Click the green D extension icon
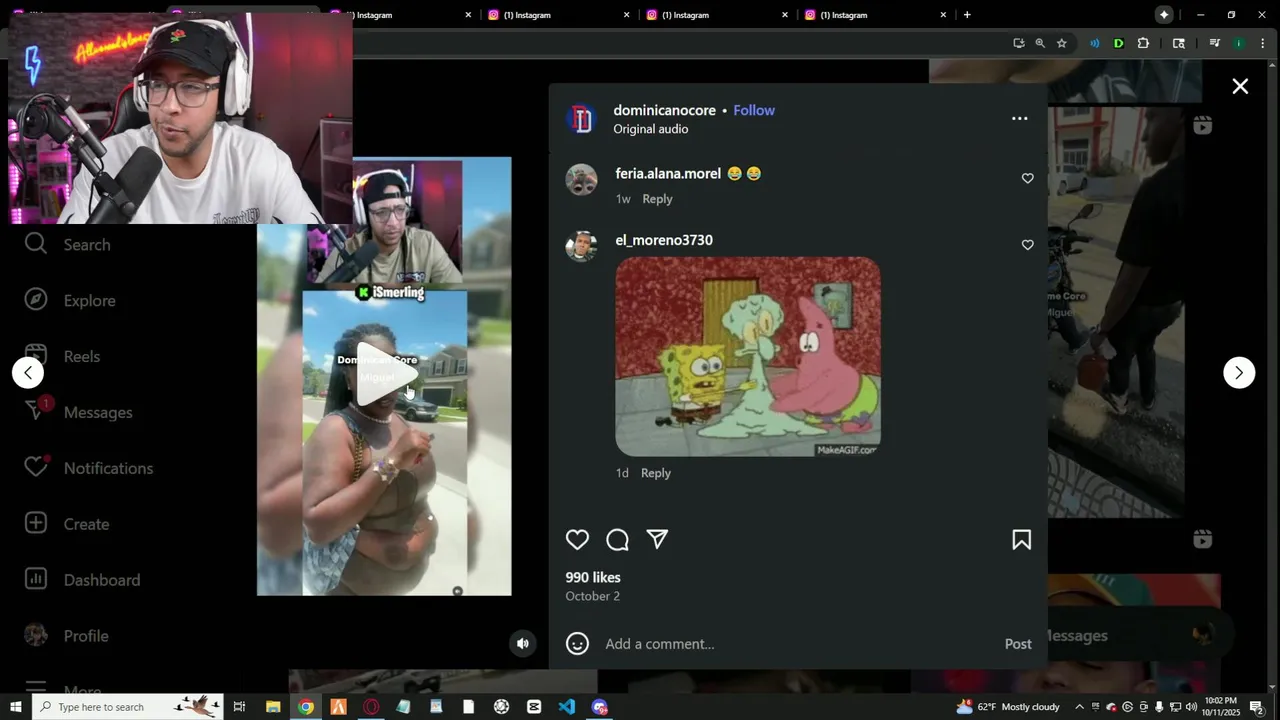The height and width of the screenshot is (720, 1280). (x=1118, y=43)
